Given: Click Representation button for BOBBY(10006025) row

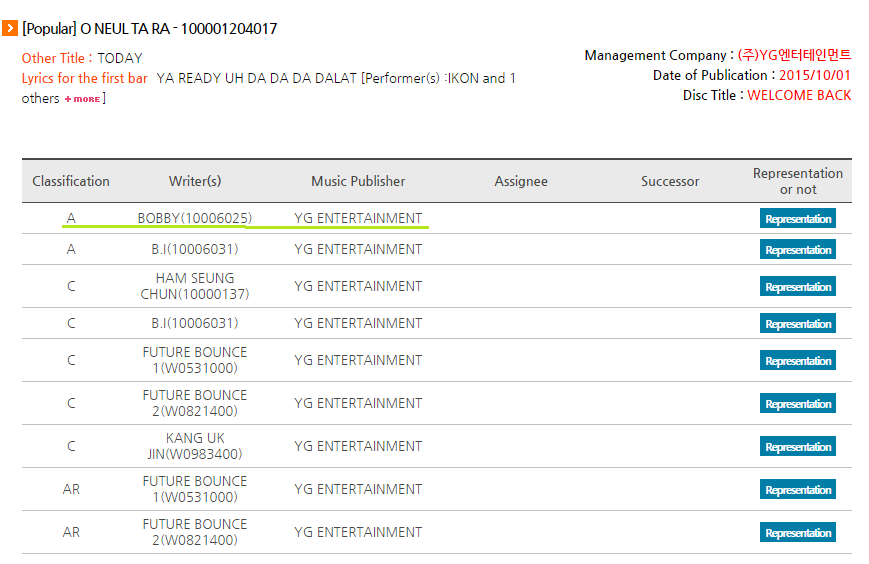Looking at the screenshot, I should coord(798,218).
